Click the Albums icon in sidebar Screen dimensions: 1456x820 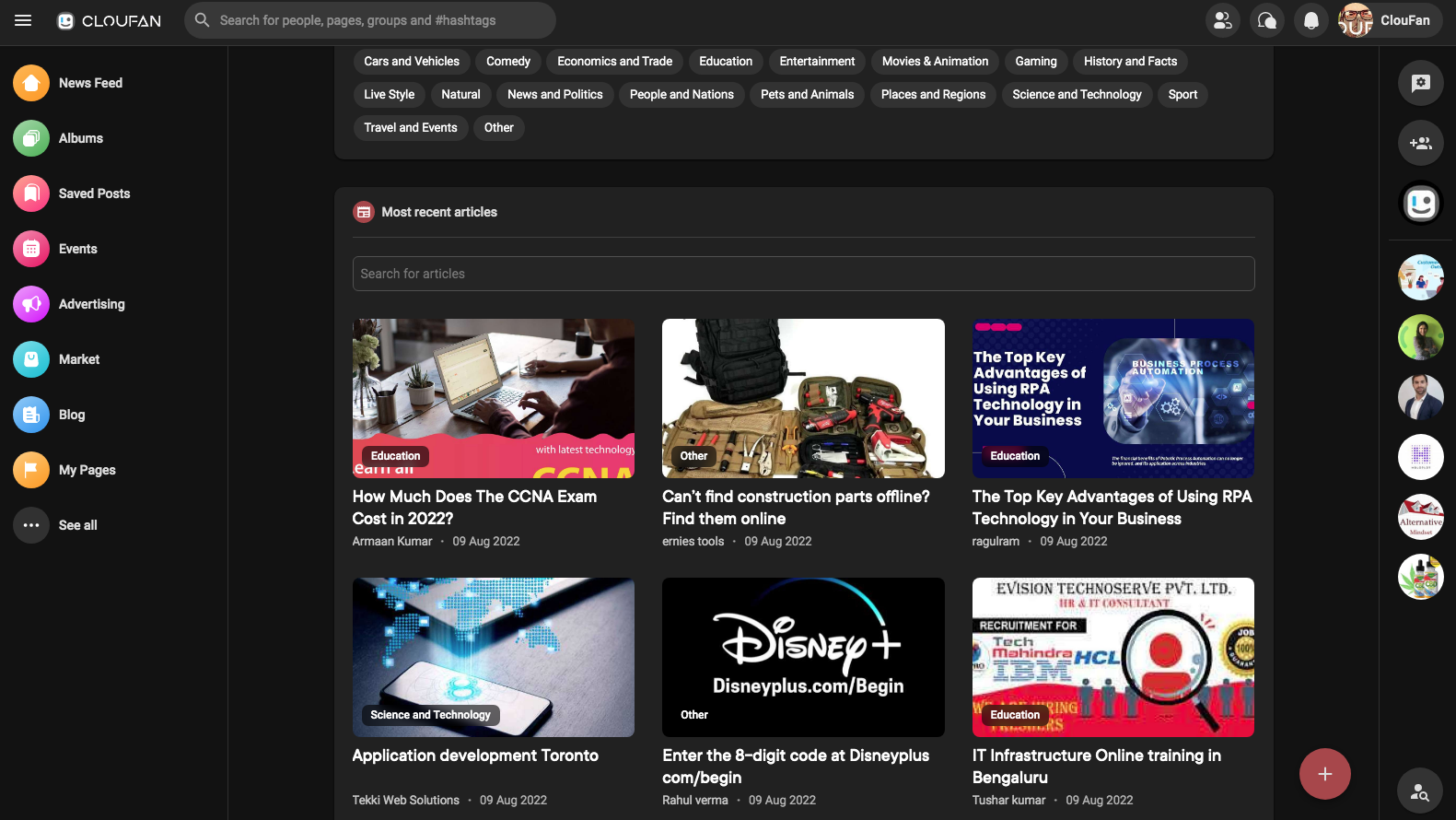pos(31,138)
